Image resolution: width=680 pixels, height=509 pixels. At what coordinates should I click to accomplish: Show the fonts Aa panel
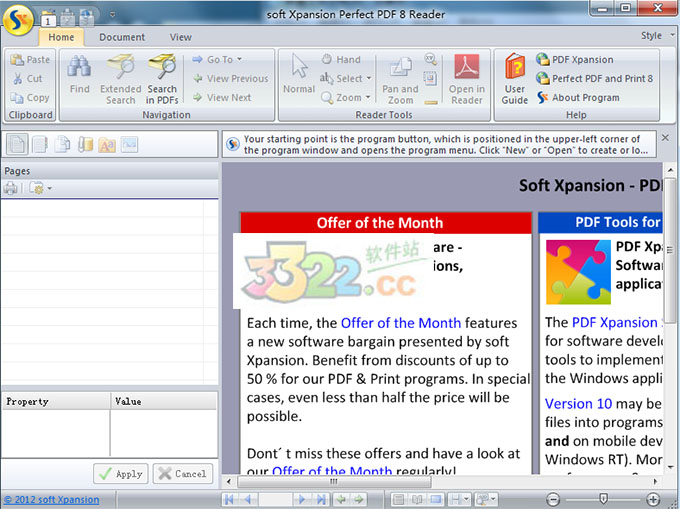coord(107,144)
